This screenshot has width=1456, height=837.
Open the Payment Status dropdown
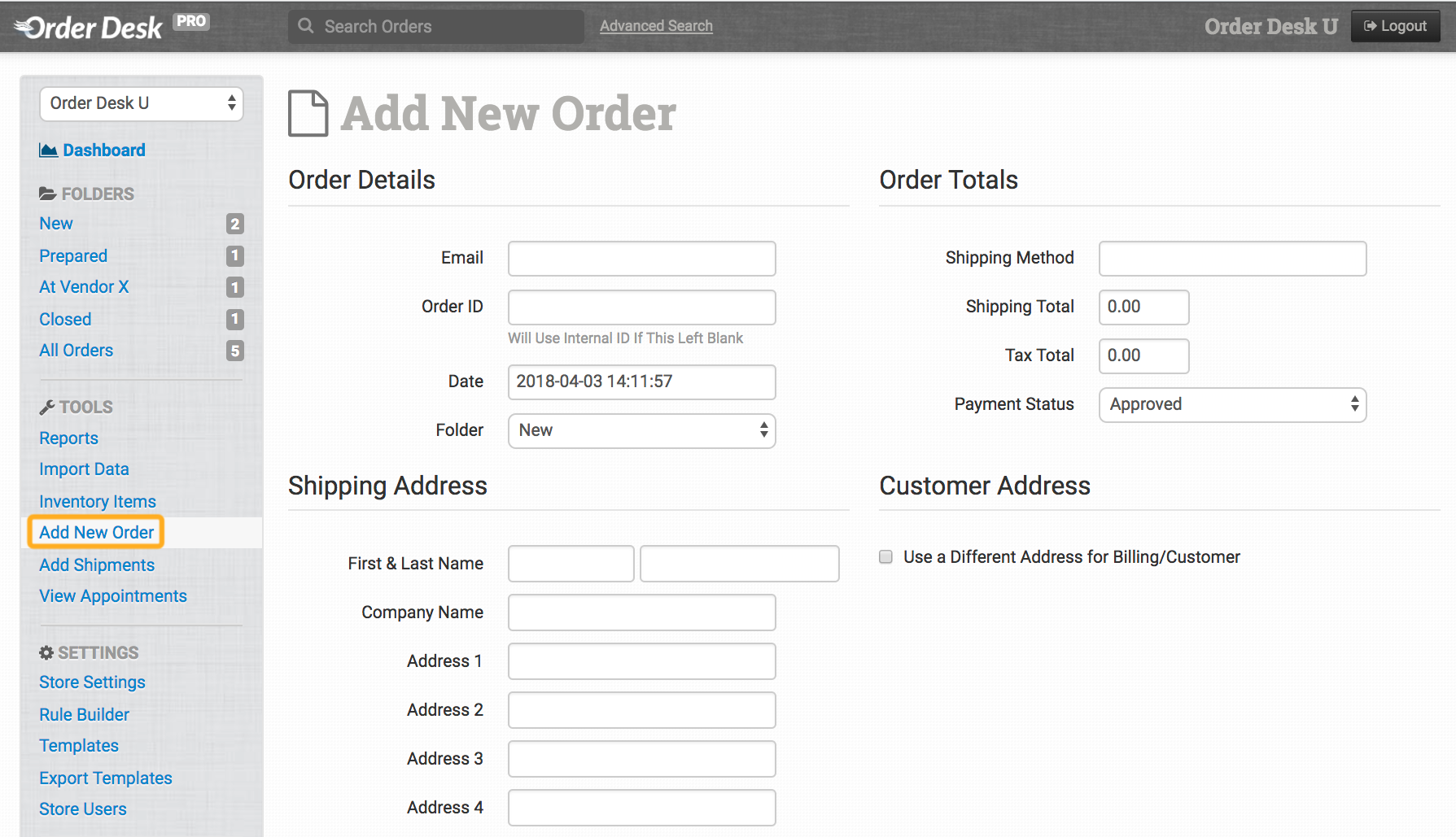1232,404
